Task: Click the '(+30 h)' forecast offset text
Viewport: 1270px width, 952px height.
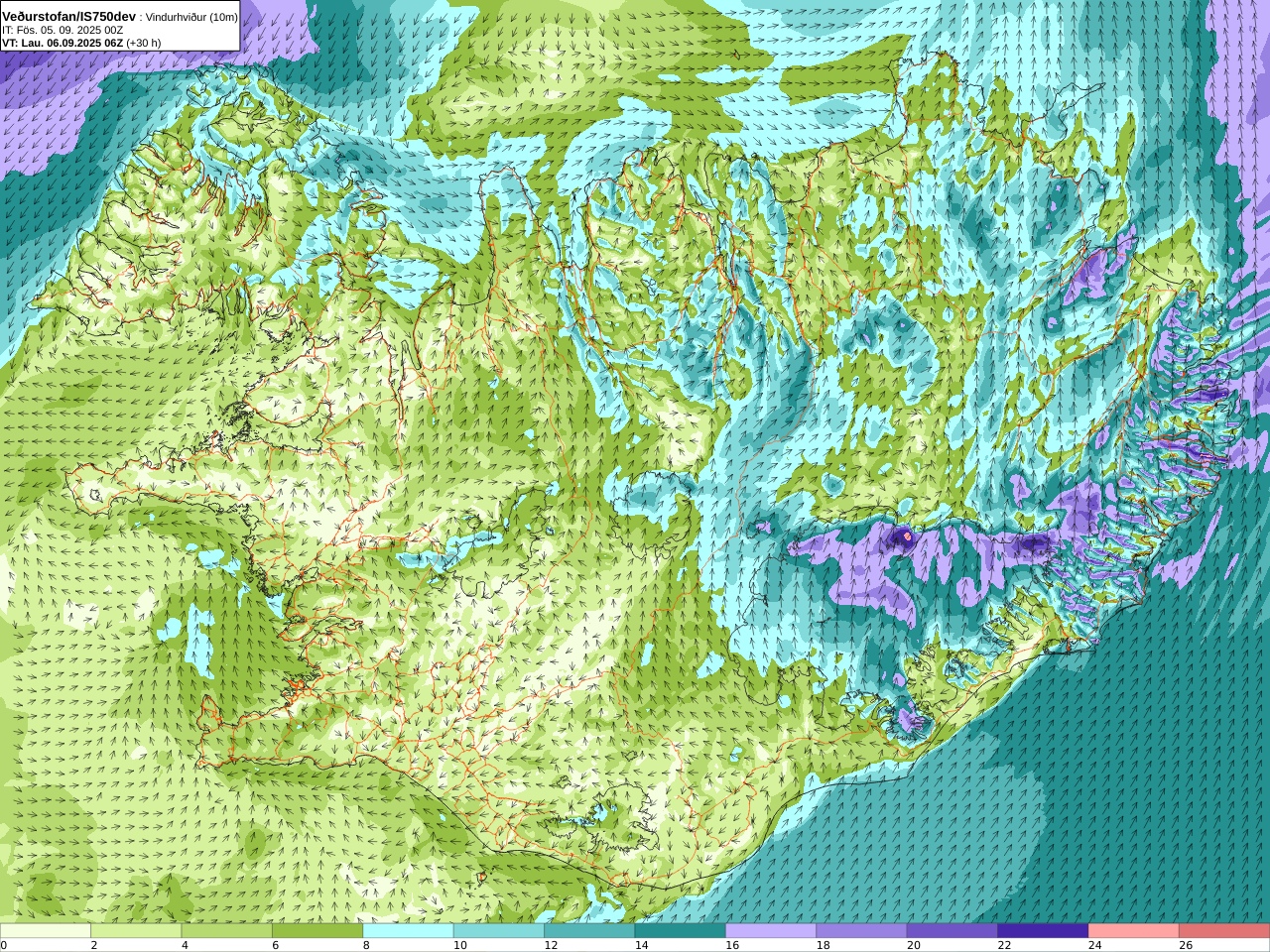Action: tap(144, 43)
